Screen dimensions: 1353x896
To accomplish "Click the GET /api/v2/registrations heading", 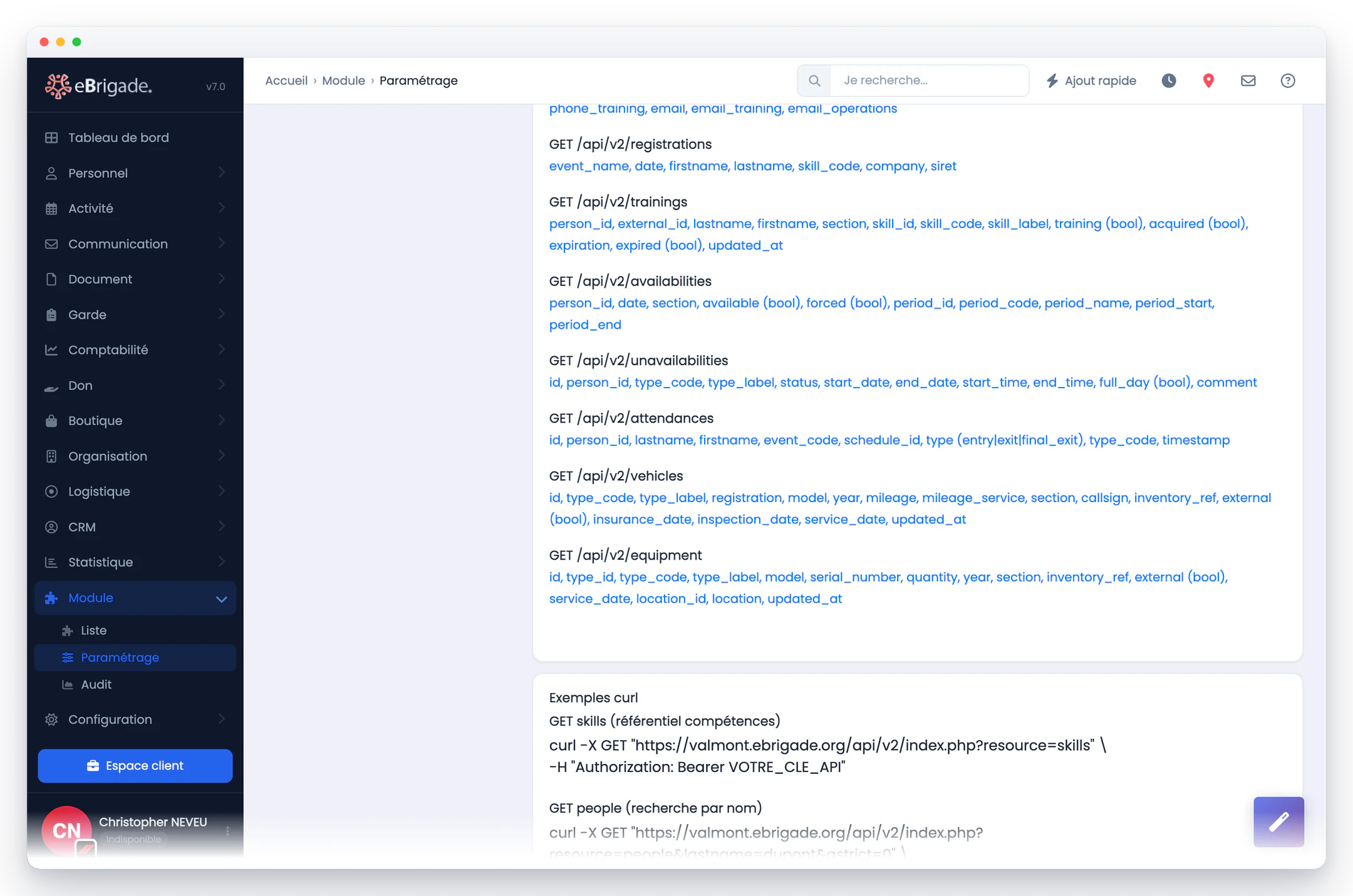I will [630, 145].
